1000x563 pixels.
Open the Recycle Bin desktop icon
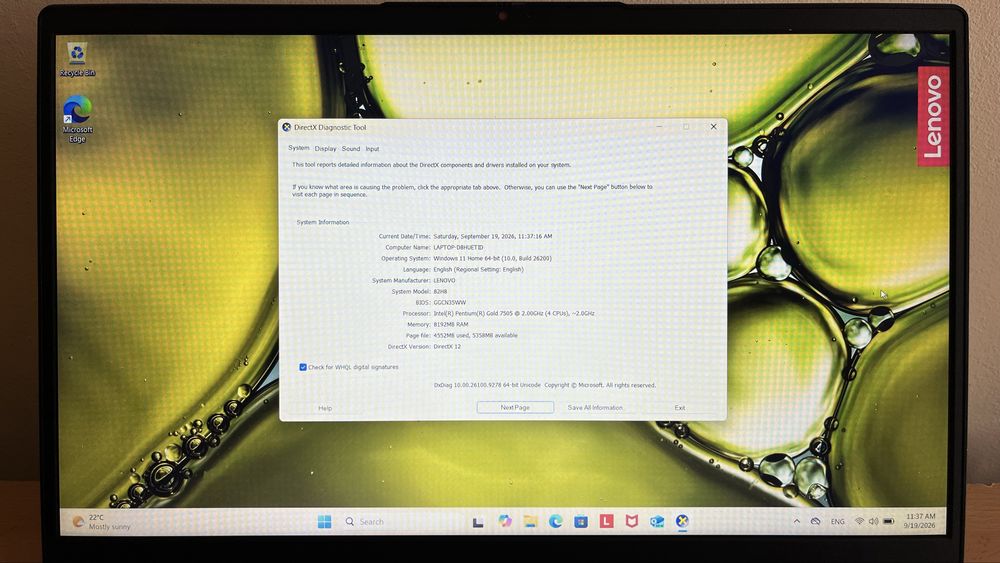pos(77,60)
